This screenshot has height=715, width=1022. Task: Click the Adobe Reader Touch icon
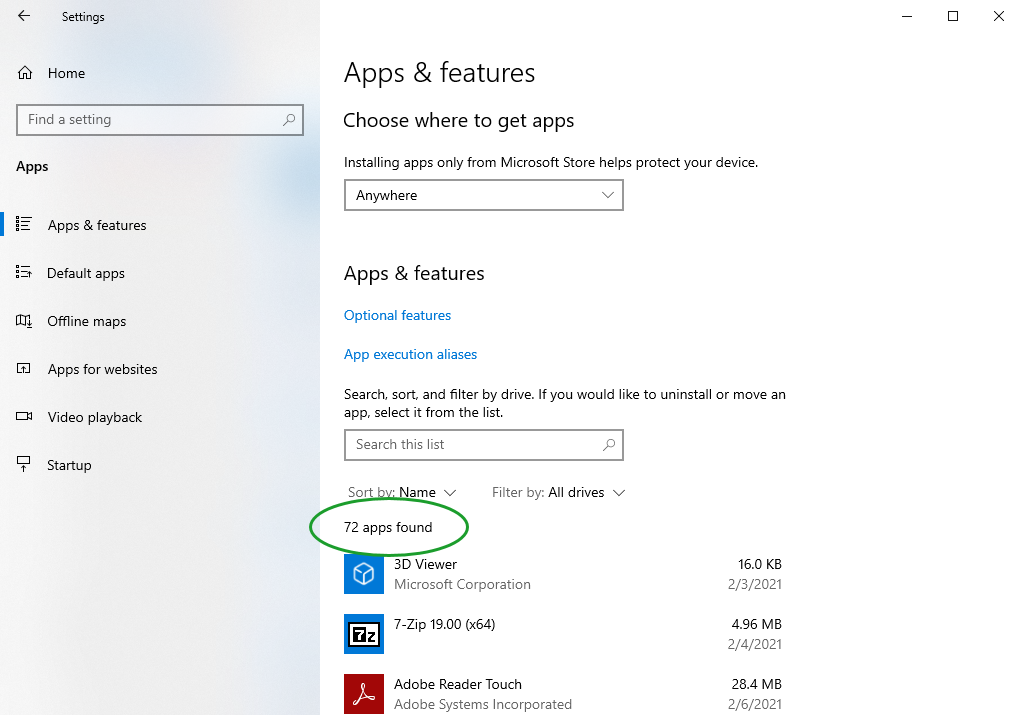pos(364,693)
